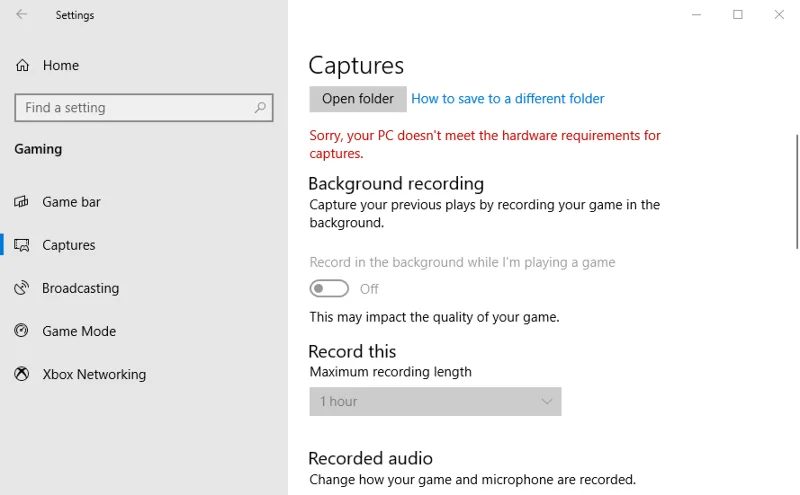The image size is (800, 495).
Task: Click the Record this heading
Action: tap(352, 352)
